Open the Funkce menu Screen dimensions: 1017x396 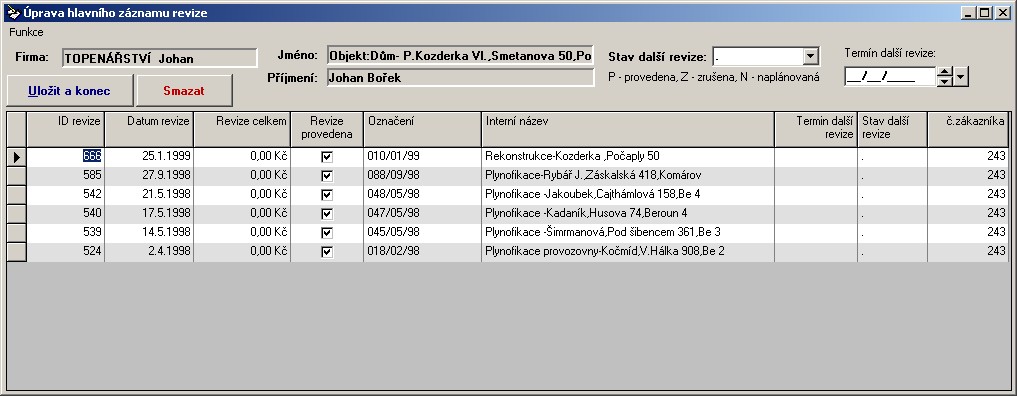pos(27,31)
